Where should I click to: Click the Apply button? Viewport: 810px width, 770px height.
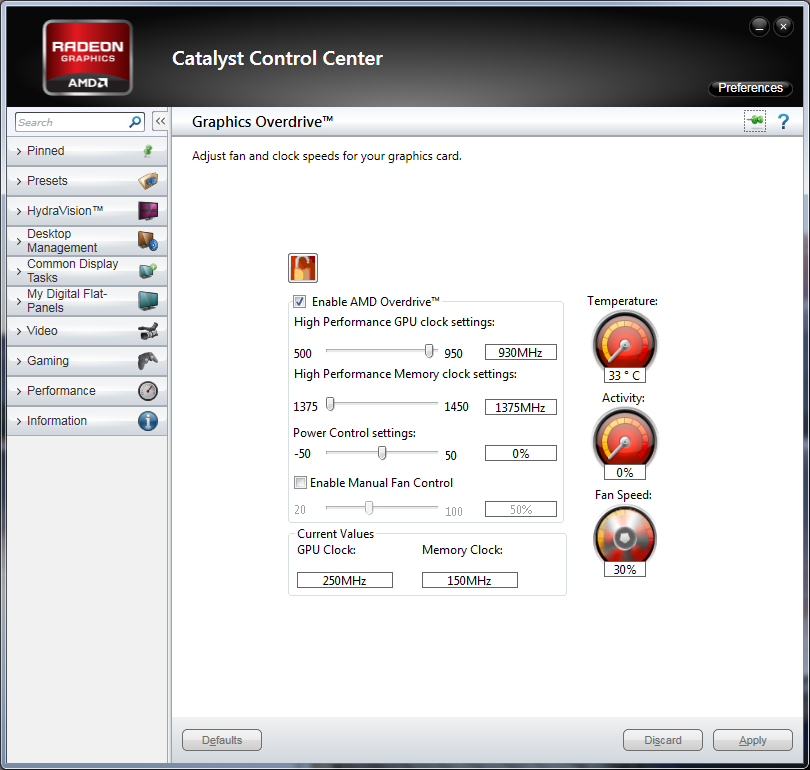pos(753,740)
